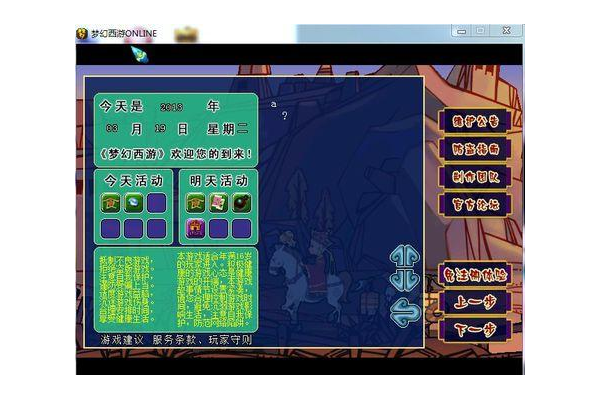Click the pink scroll icon under 明天活动
Screen dimensions: 600x400
click(x=218, y=203)
